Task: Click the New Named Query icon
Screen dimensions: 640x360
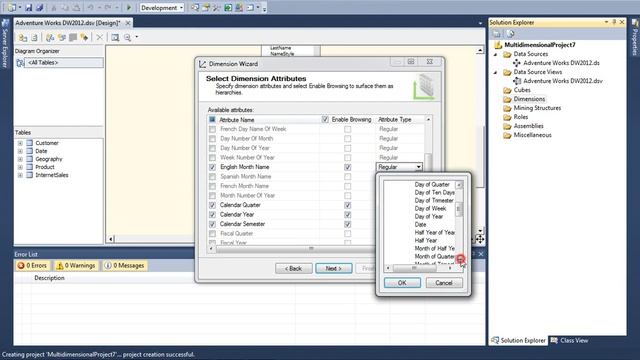Action: [62, 38]
